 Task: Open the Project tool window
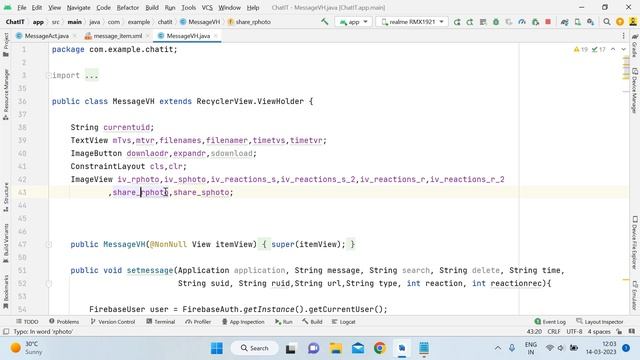point(6,44)
